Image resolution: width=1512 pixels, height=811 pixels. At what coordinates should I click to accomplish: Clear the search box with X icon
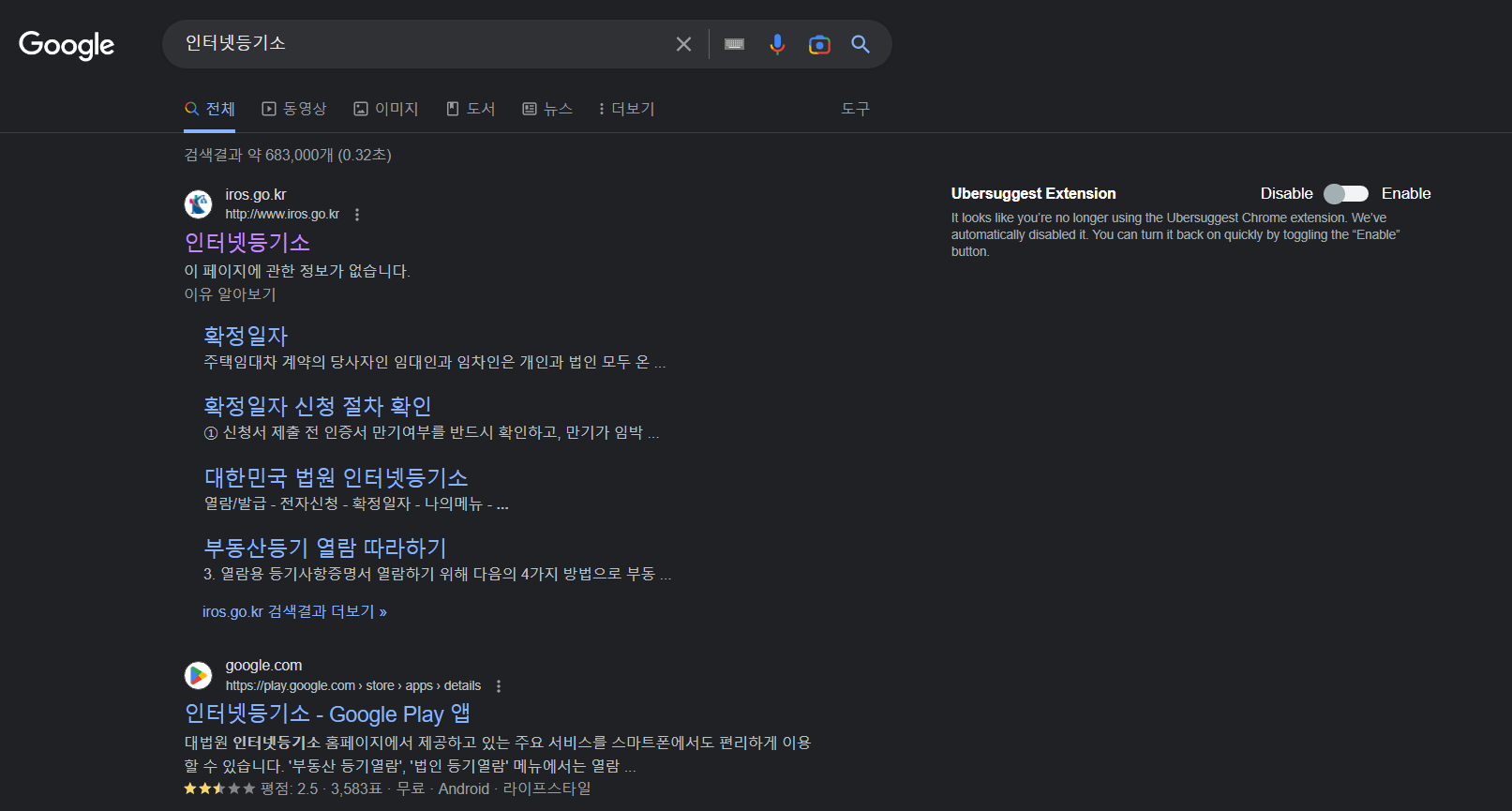click(683, 44)
